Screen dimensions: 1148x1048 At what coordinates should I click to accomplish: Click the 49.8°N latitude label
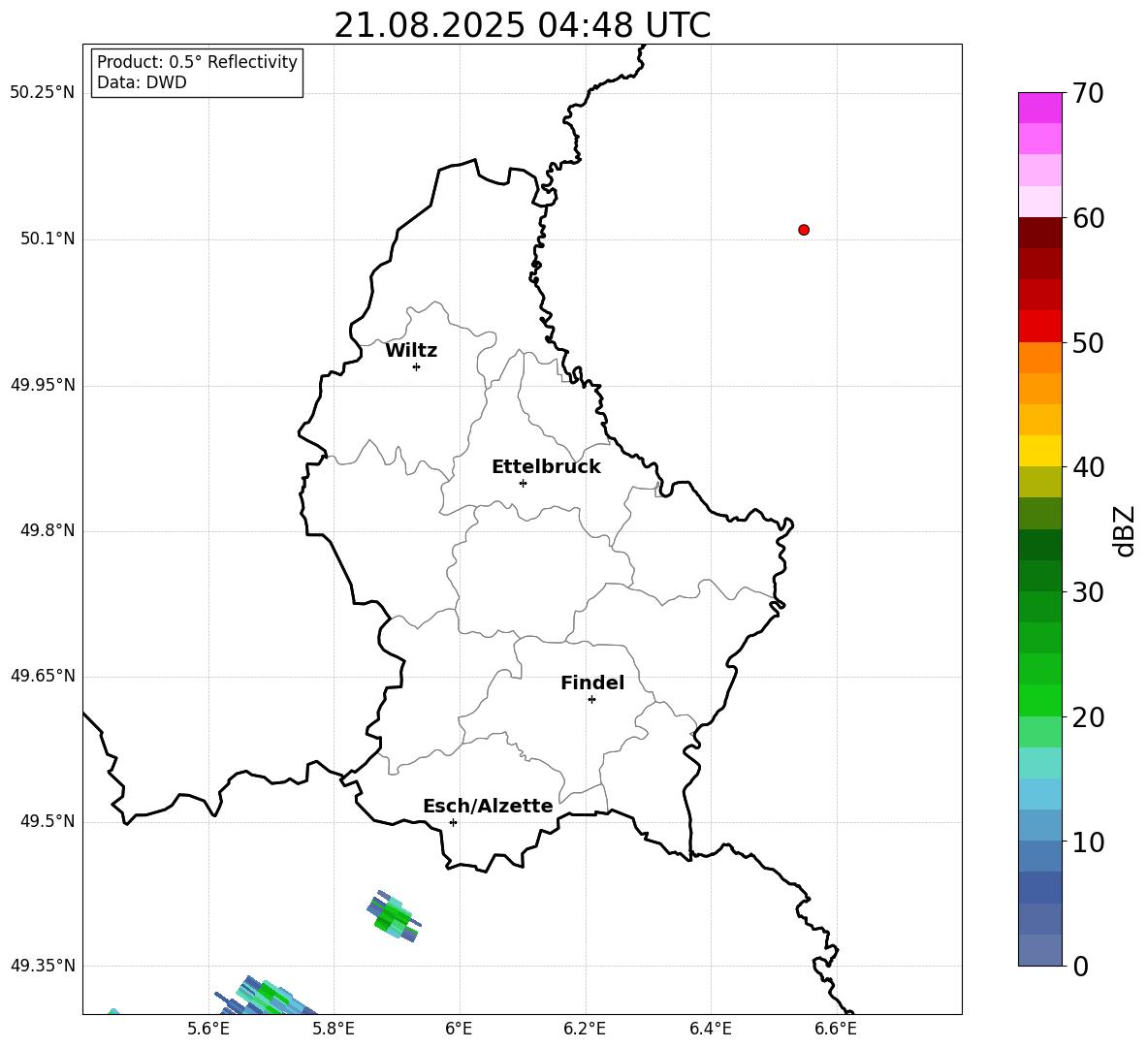[x=48, y=530]
